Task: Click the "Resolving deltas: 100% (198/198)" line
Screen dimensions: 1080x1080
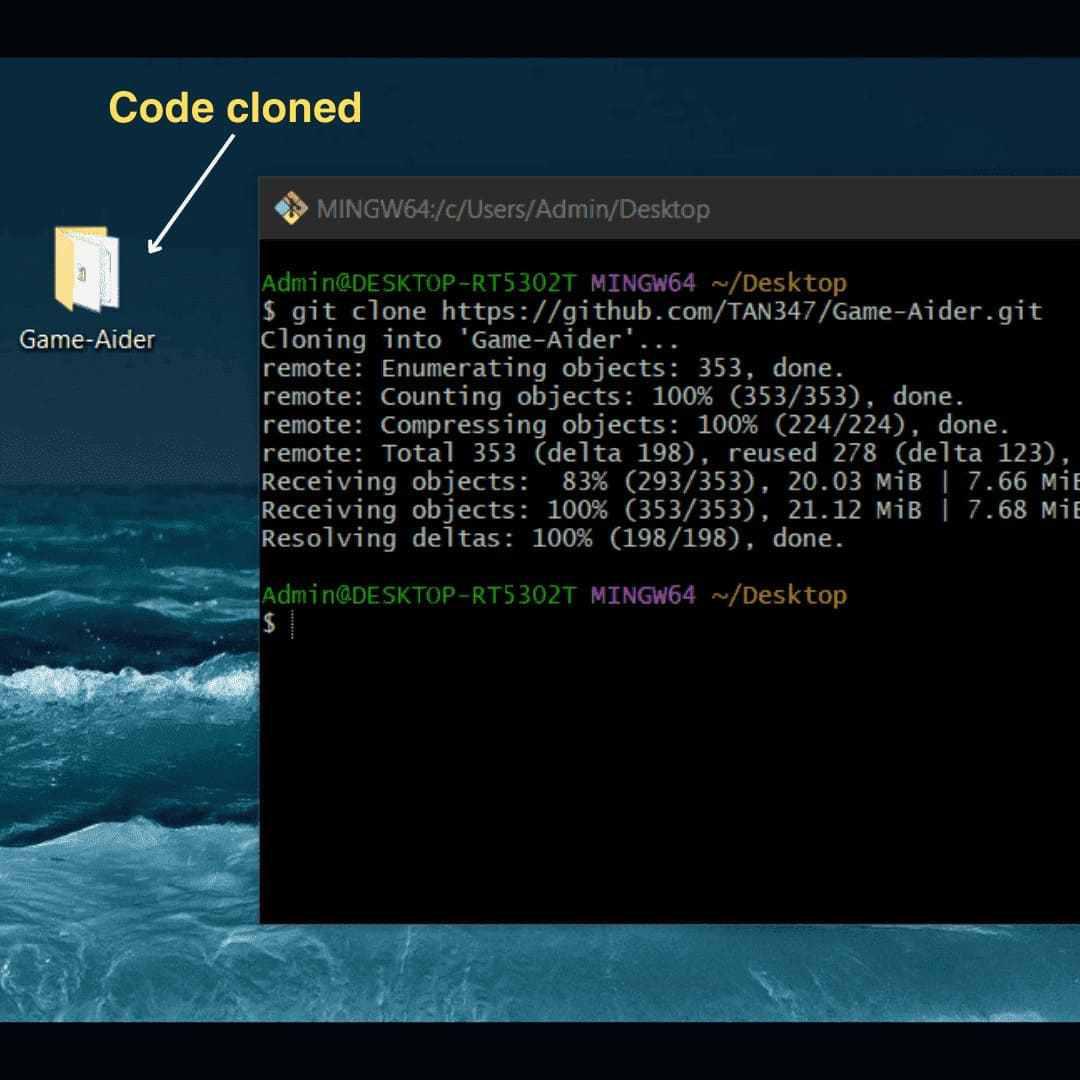Action: [x=552, y=538]
